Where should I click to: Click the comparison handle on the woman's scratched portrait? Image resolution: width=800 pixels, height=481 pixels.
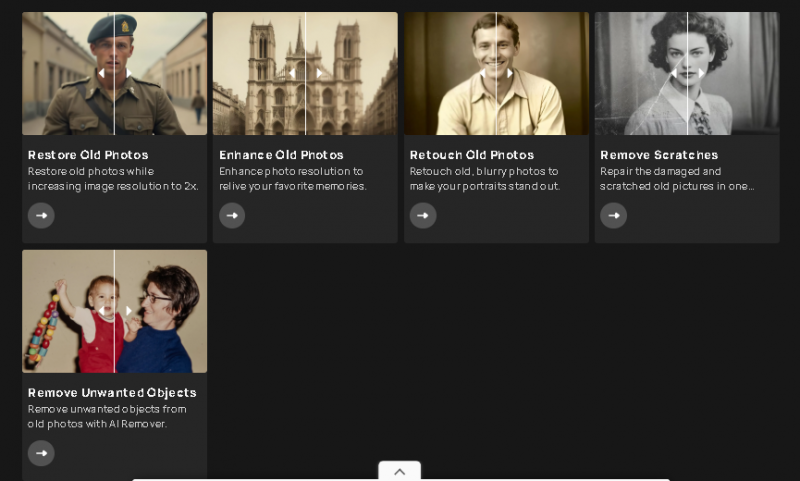click(687, 73)
